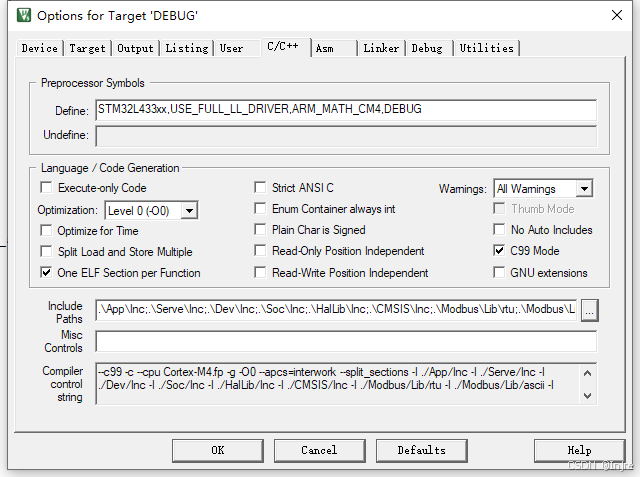
Task: Click the Cancel button
Action: (x=320, y=450)
